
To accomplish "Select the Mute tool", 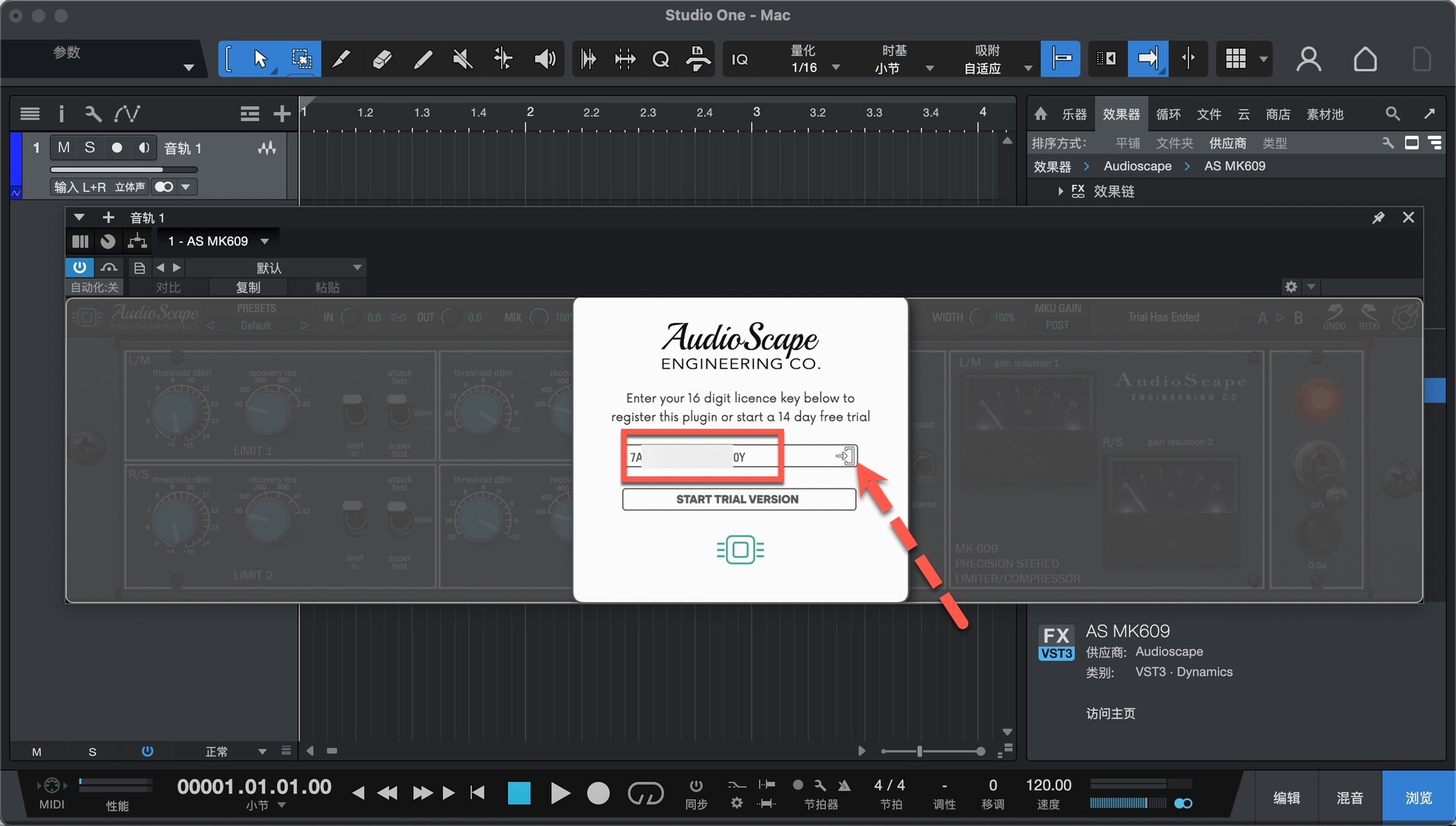I will [463, 59].
